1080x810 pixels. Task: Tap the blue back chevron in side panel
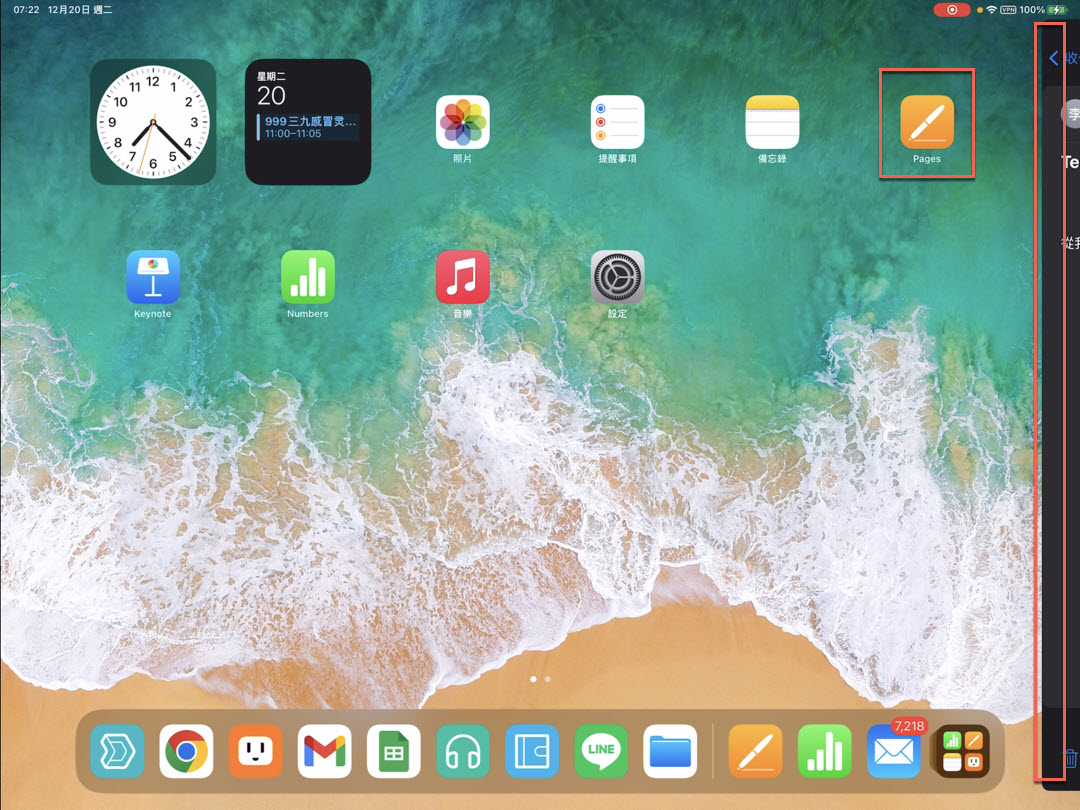pos(1054,58)
